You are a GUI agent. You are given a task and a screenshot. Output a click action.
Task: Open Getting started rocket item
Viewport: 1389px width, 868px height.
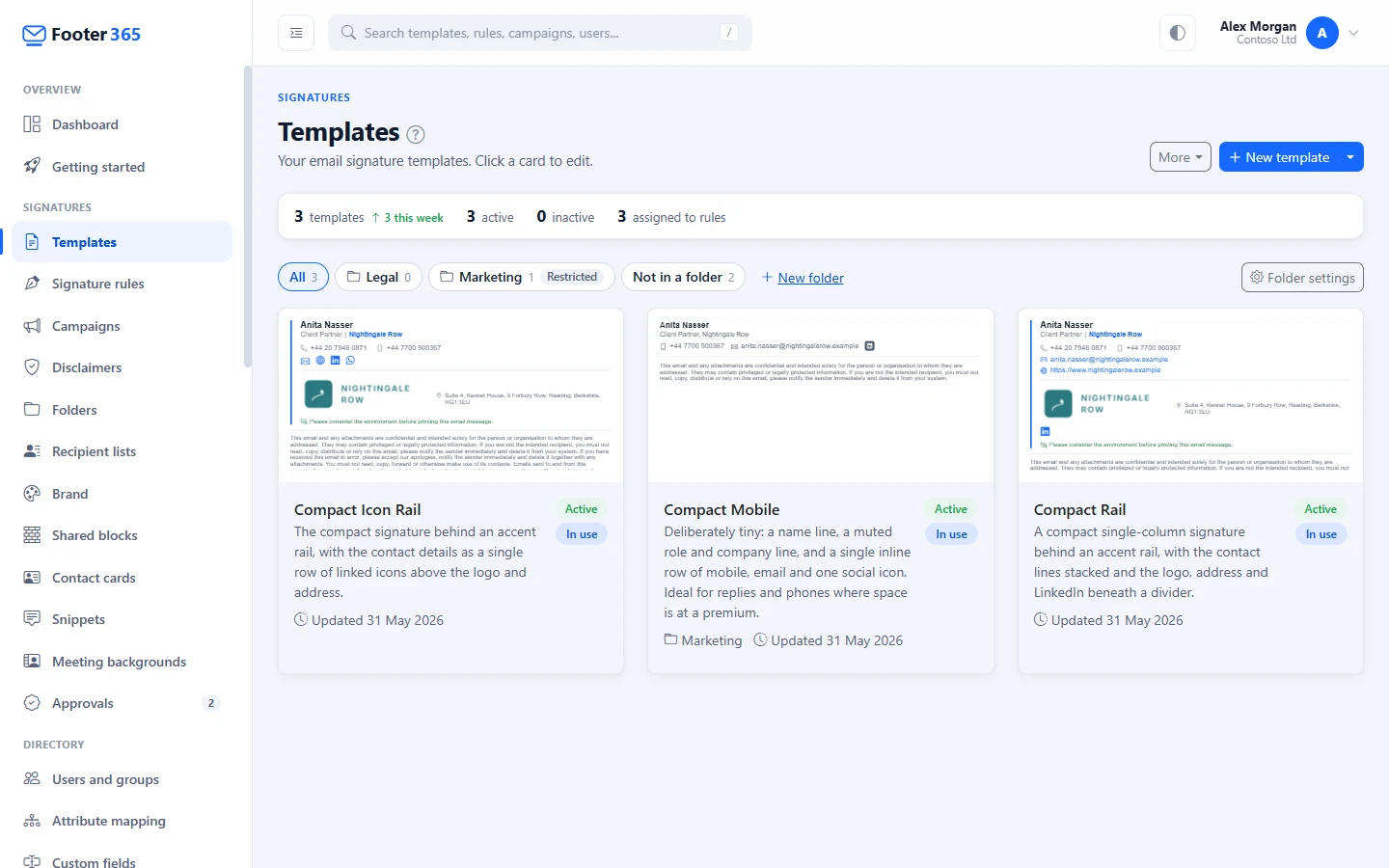click(121, 167)
